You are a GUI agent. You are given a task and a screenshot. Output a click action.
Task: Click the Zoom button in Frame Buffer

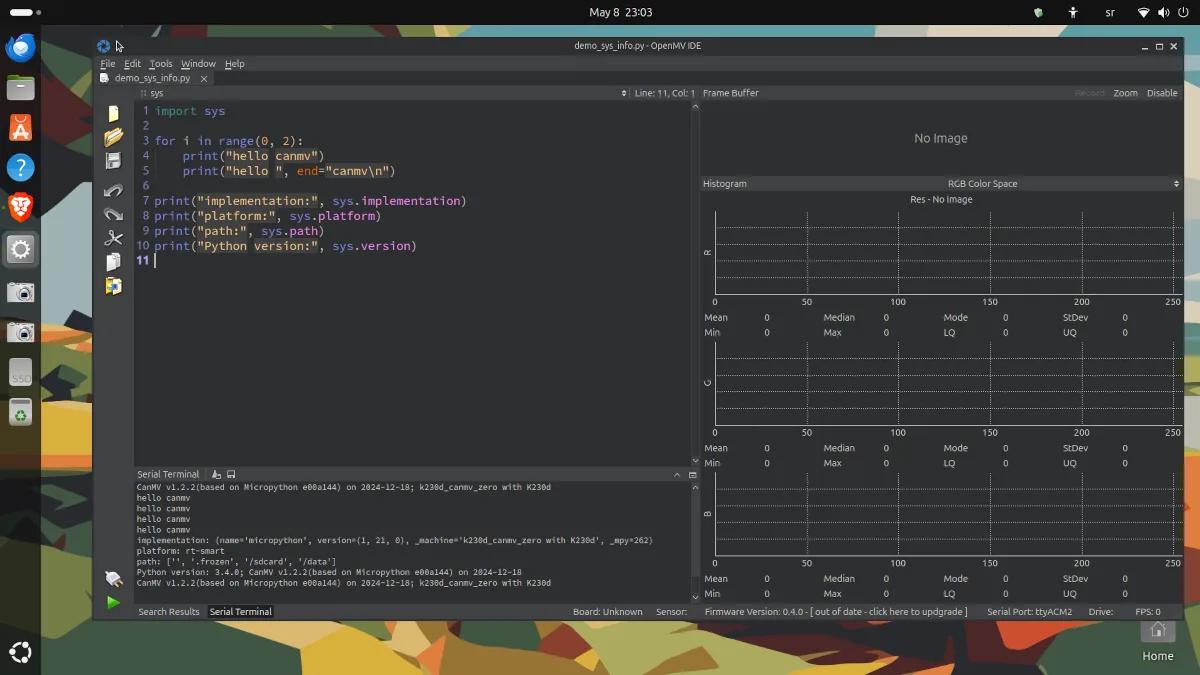click(x=1126, y=93)
